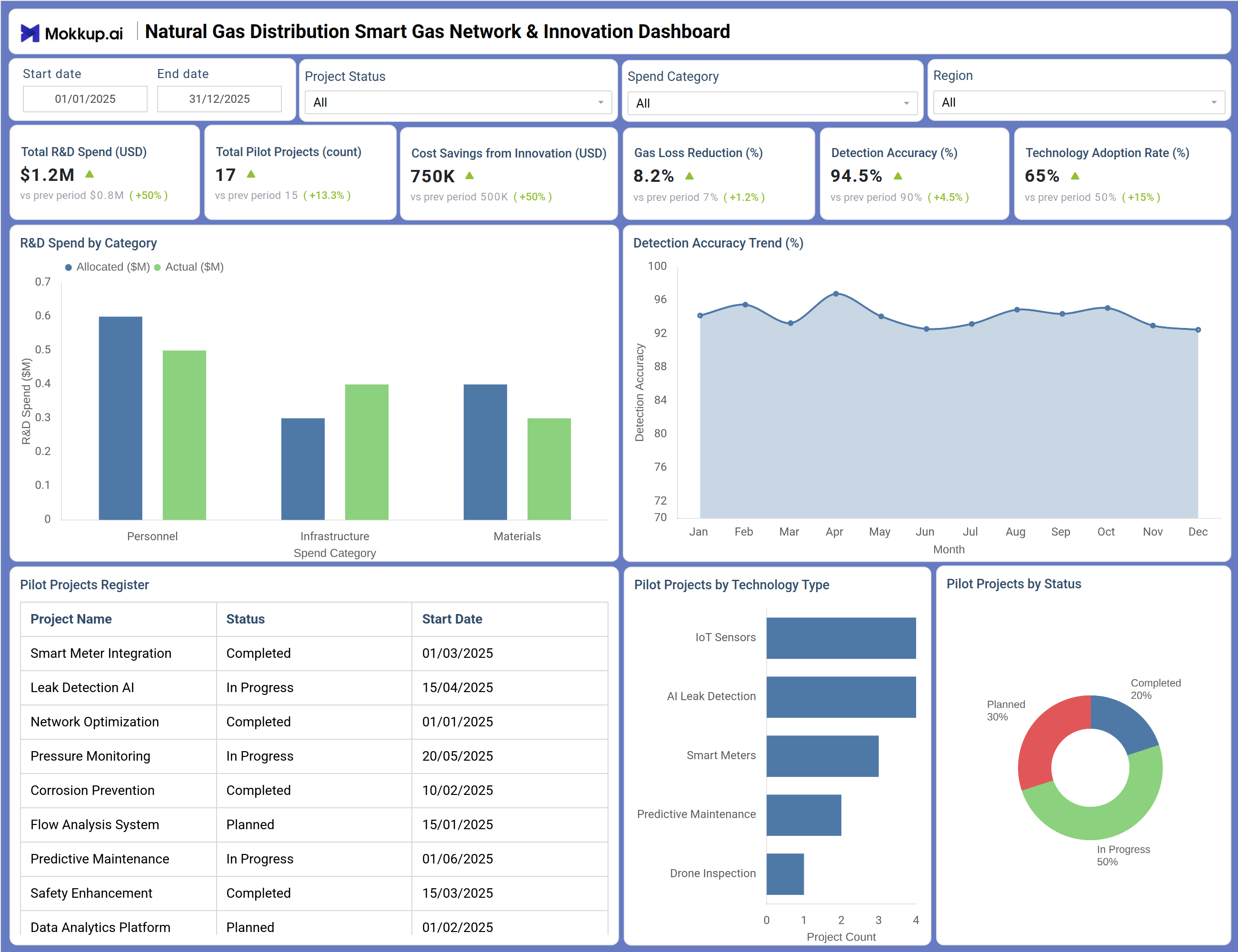
Task: Click the Total R&D Spend value $1.2M
Action: click(x=47, y=175)
